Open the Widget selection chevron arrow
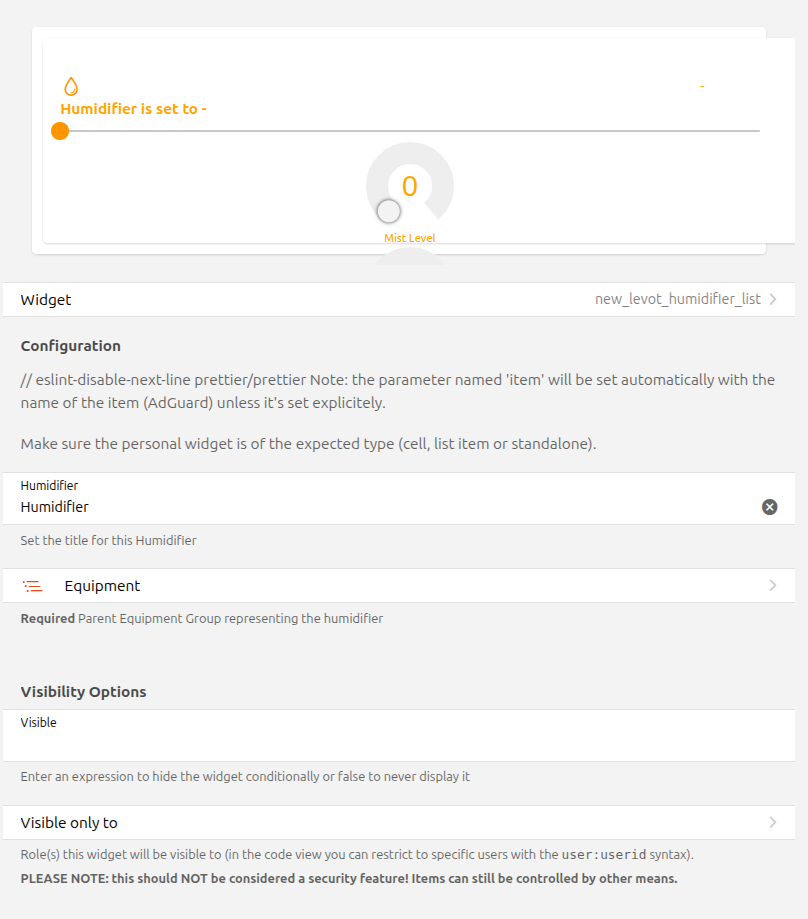Image resolution: width=808 pixels, height=919 pixels. (773, 299)
